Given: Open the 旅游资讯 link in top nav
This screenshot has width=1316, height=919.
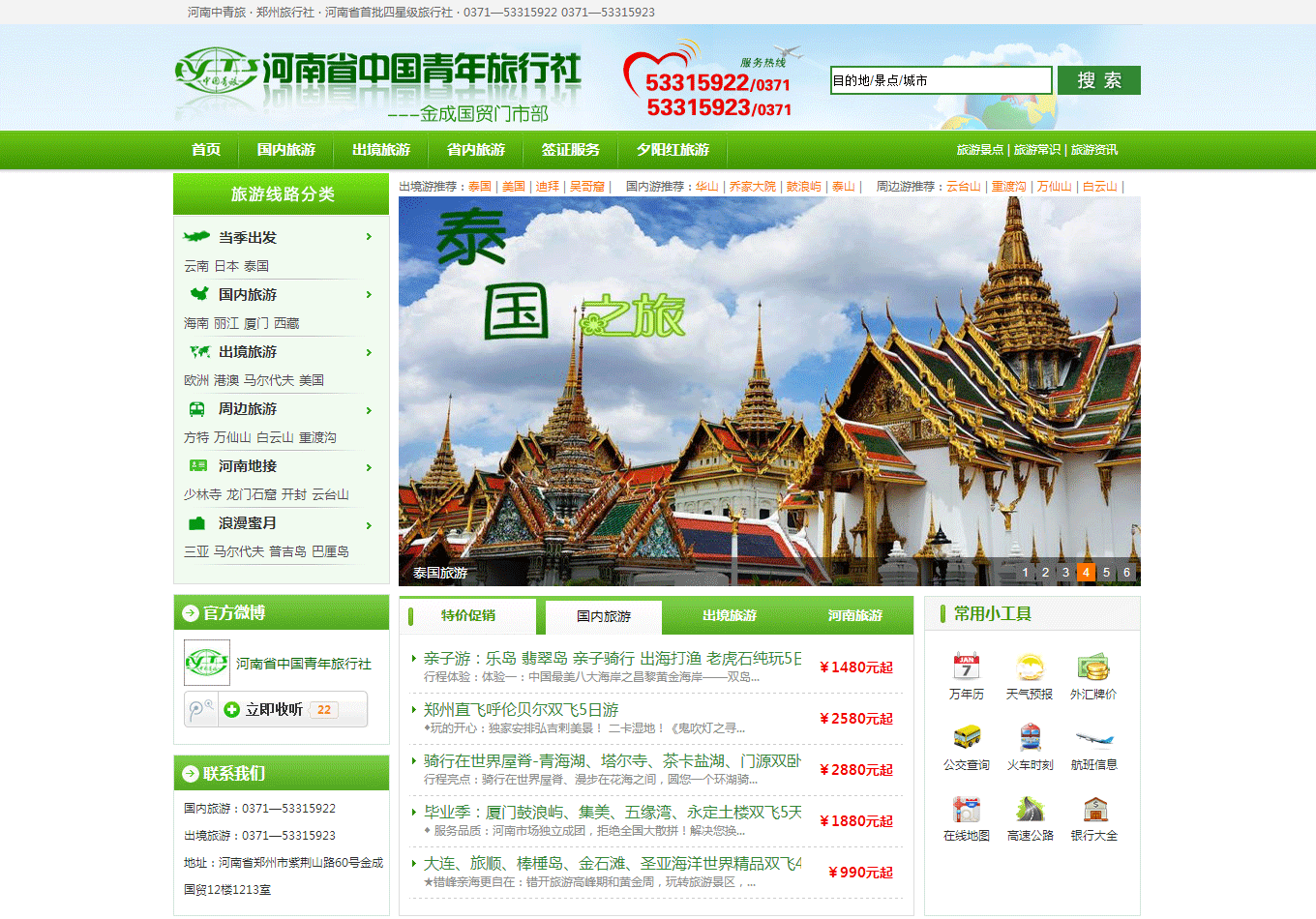Looking at the screenshot, I should [1094, 150].
